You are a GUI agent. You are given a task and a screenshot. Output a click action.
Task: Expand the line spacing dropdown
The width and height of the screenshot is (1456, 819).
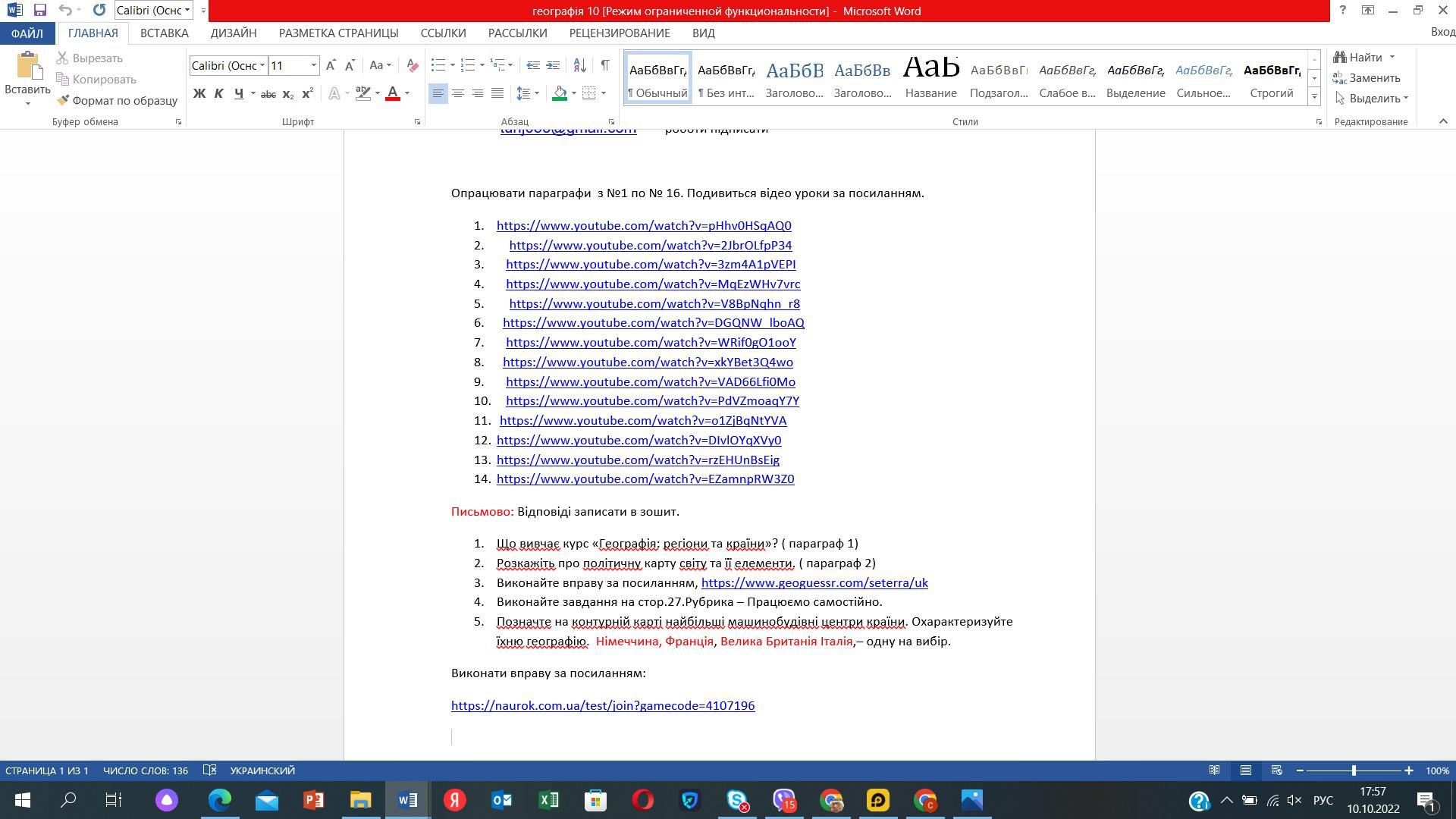pos(537,93)
